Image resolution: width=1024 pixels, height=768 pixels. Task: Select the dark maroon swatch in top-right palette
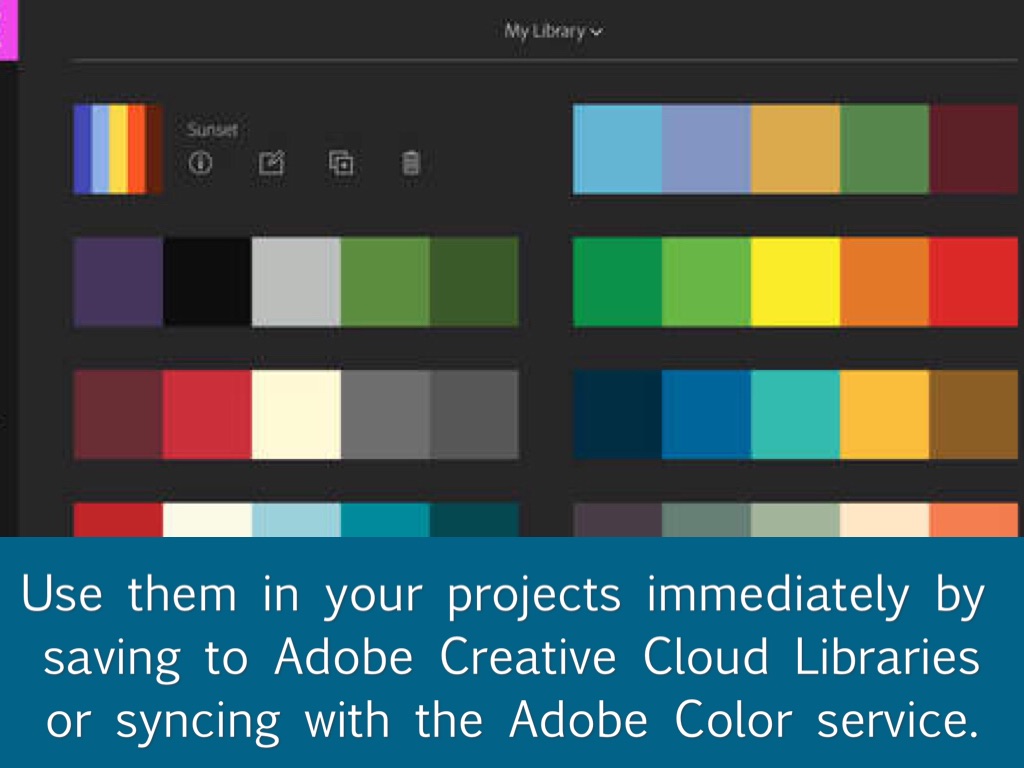(973, 149)
